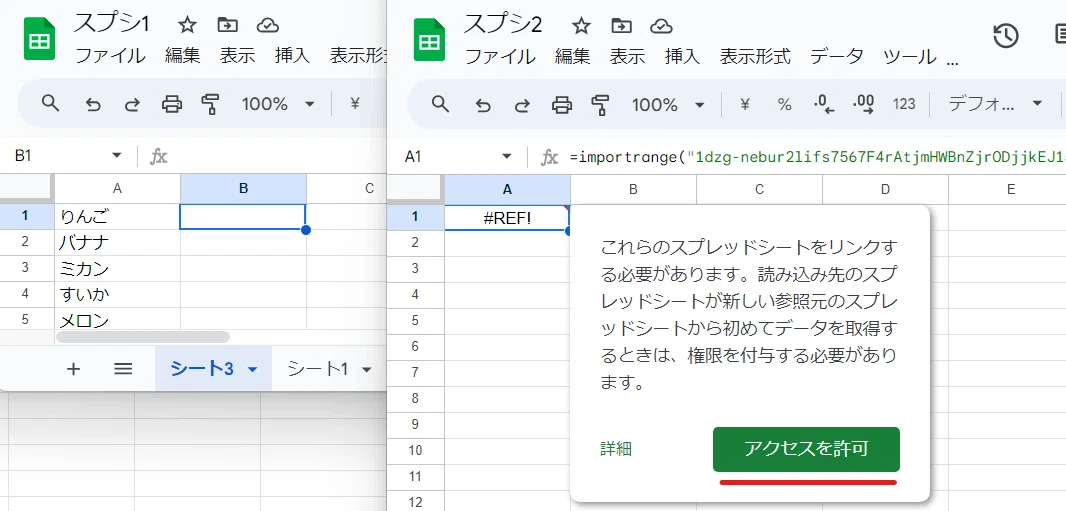This screenshot has height=511, width=1066.
Task: Select cell containing すいか
Action: click(x=117, y=294)
